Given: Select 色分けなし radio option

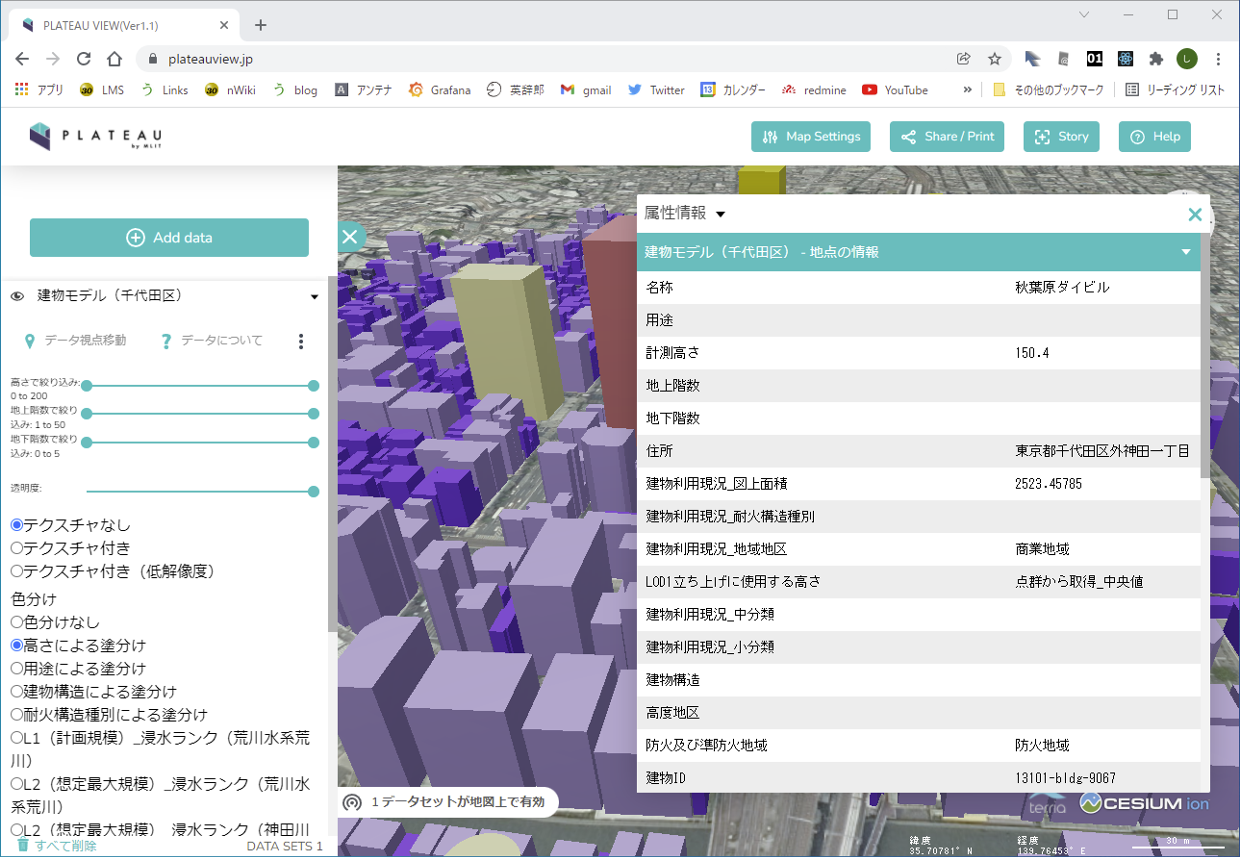Looking at the screenshot, I should (x=17, y=622).
